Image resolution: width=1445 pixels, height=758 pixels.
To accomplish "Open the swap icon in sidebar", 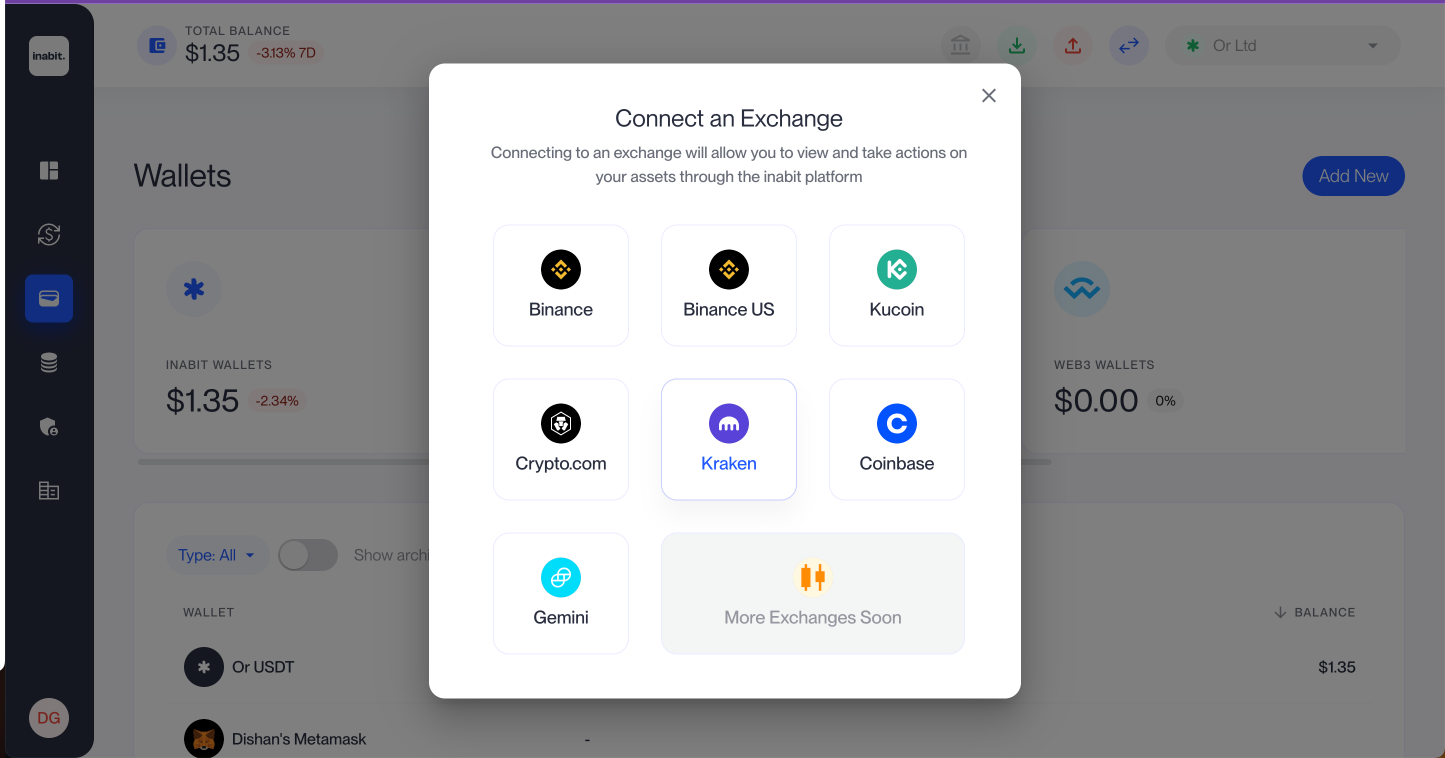I will [49, 234].
